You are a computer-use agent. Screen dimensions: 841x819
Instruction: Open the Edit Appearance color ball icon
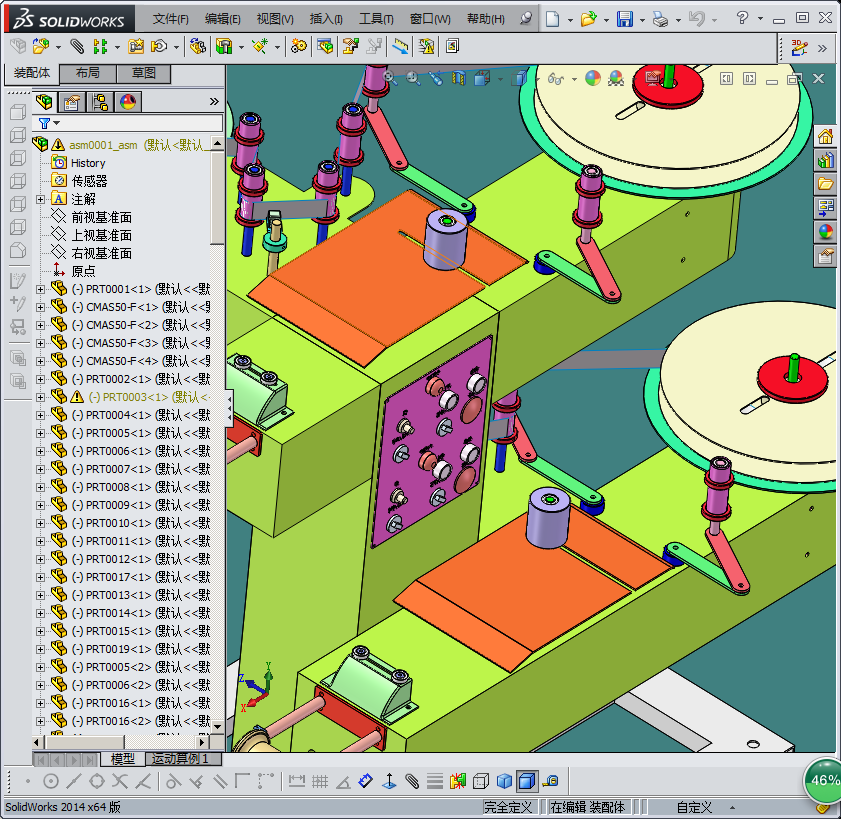coord(592,78)
